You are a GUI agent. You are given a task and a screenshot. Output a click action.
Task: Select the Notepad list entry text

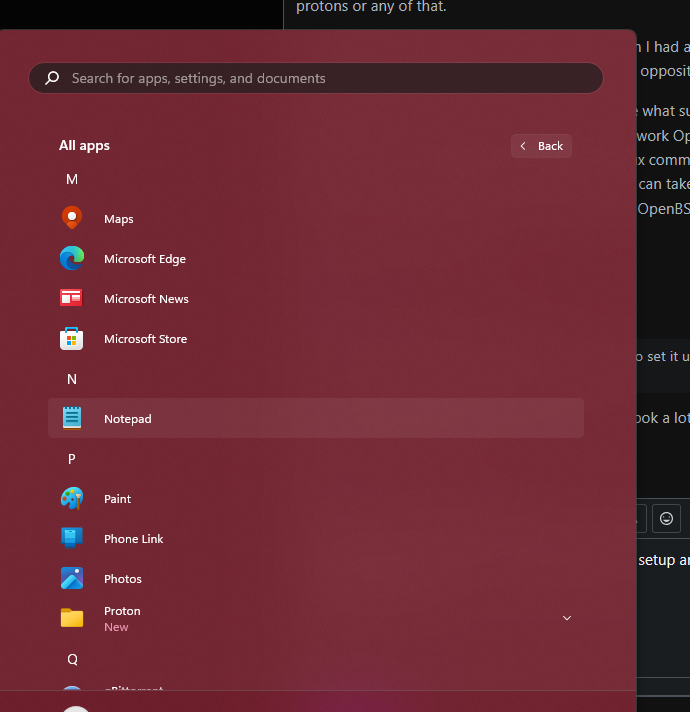[128, 419]
